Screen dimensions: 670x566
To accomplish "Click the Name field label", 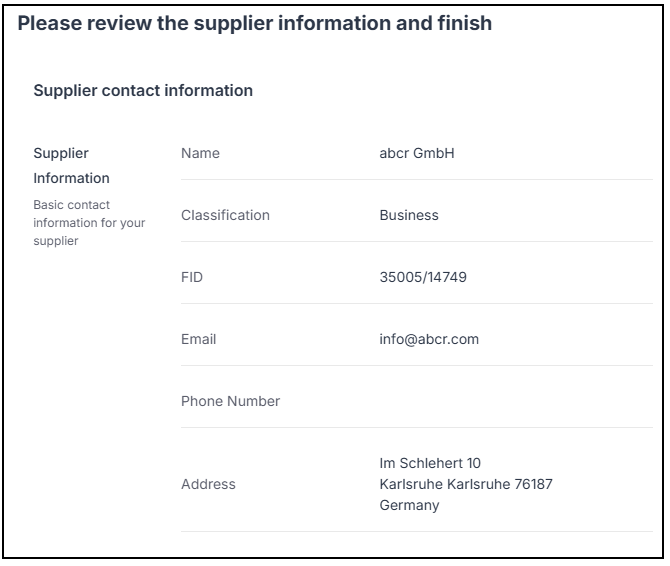I will tap(200, 154).
